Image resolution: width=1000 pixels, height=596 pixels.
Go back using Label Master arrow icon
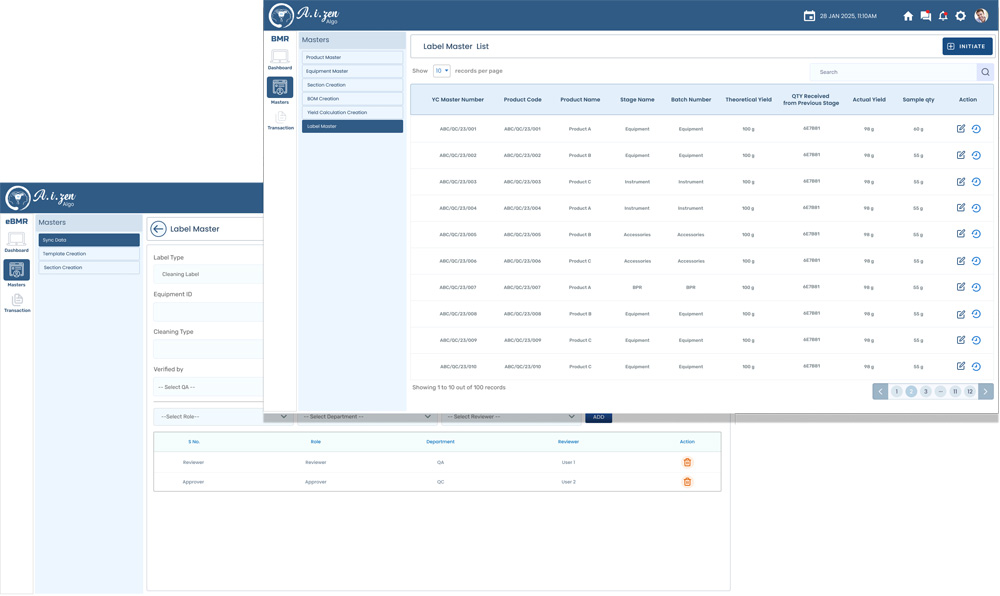pyautogui.click(x=158, y=229)
